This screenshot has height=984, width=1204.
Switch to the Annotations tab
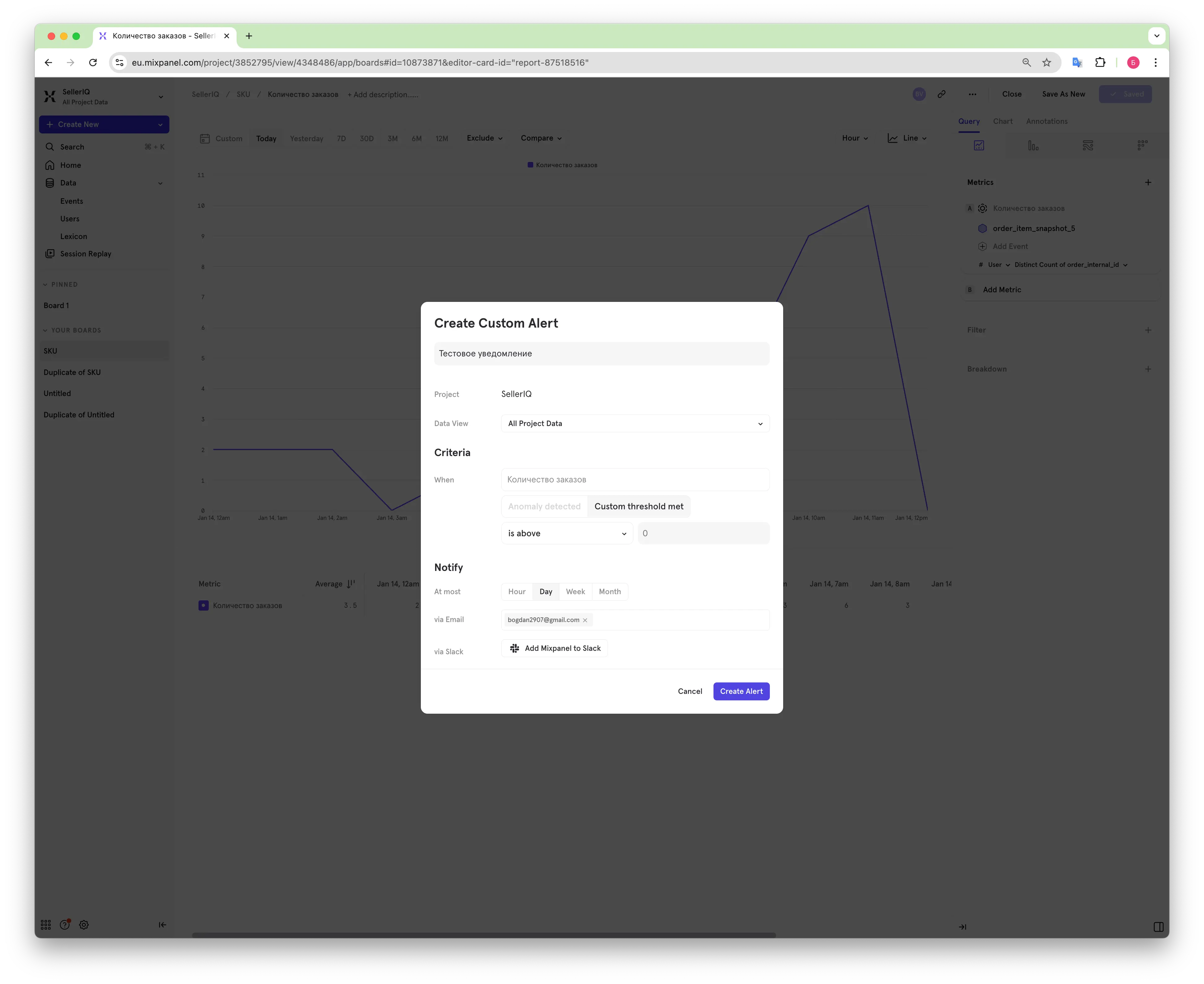1046,121
